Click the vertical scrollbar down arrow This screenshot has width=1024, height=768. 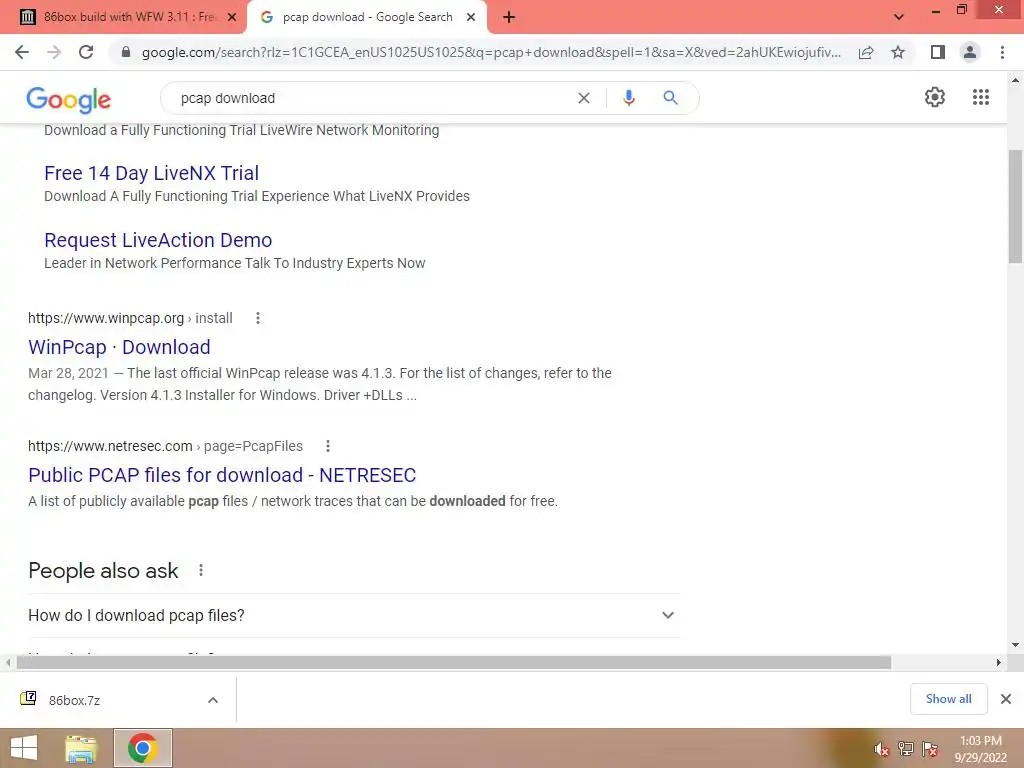pos(1015,645)
